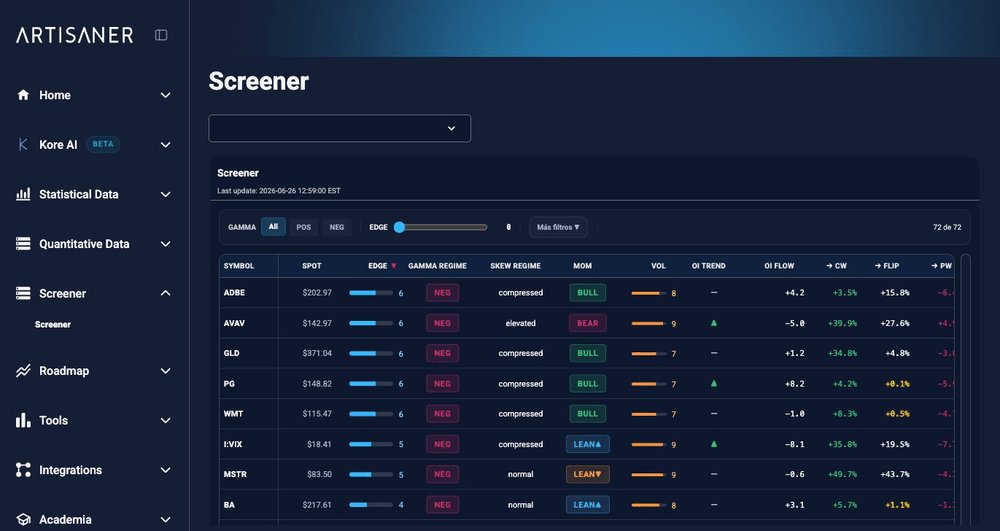This screenshot has height=531, width=1000.
Task: Click the NEG gamma badge for BA
Action: pos(443,505)
